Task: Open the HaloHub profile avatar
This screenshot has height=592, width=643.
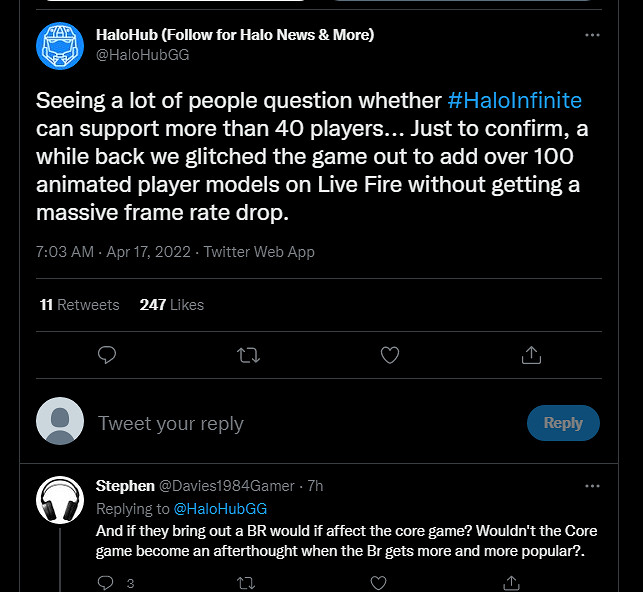Action: pyautogui.click(x=60, y=45)
